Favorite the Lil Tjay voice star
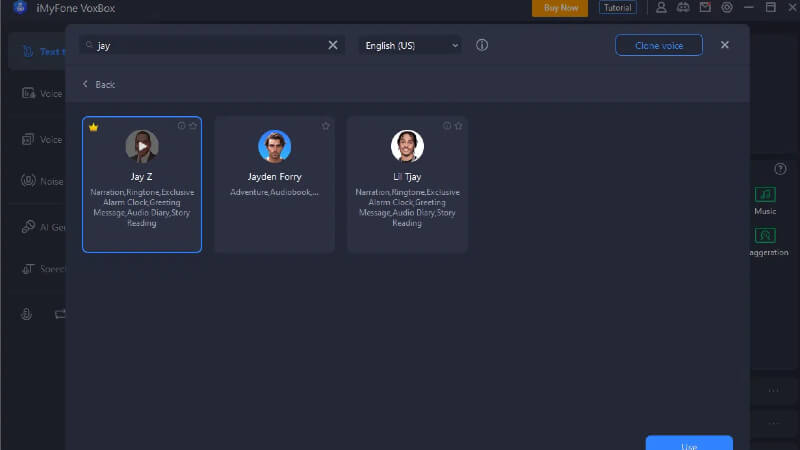The image size is (800, 450). click(458, 126)
